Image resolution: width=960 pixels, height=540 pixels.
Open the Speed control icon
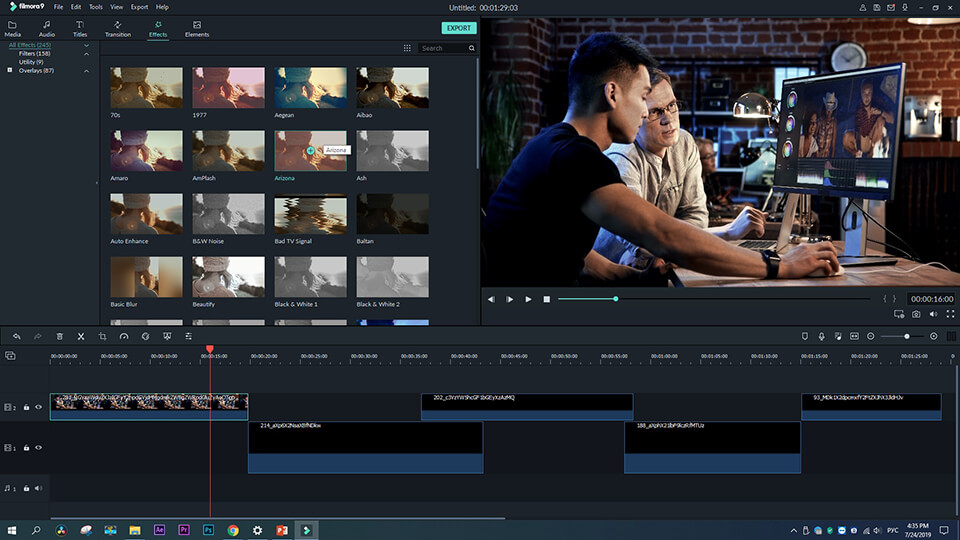[x=124, y=336]
